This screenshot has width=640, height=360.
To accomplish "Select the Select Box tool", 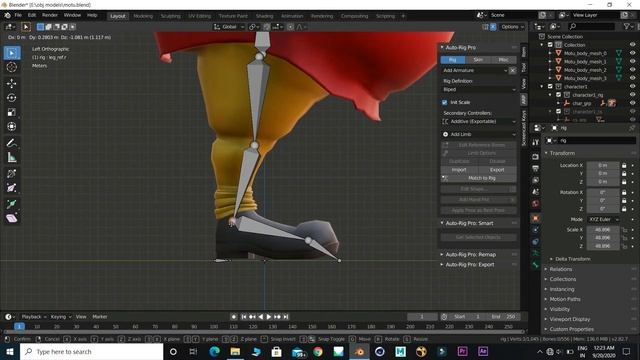I will tap(12, 53).
